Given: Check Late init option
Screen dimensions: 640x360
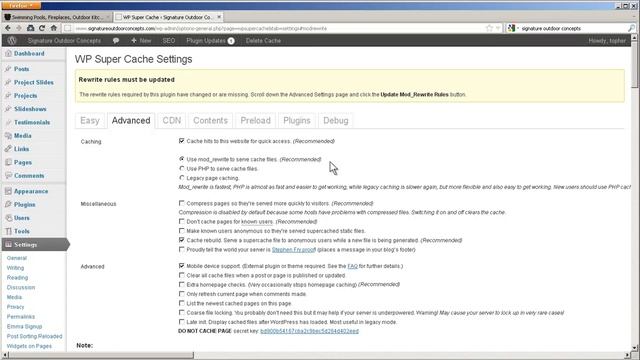Looking at the screenshot, I should [x=182, y=322].
